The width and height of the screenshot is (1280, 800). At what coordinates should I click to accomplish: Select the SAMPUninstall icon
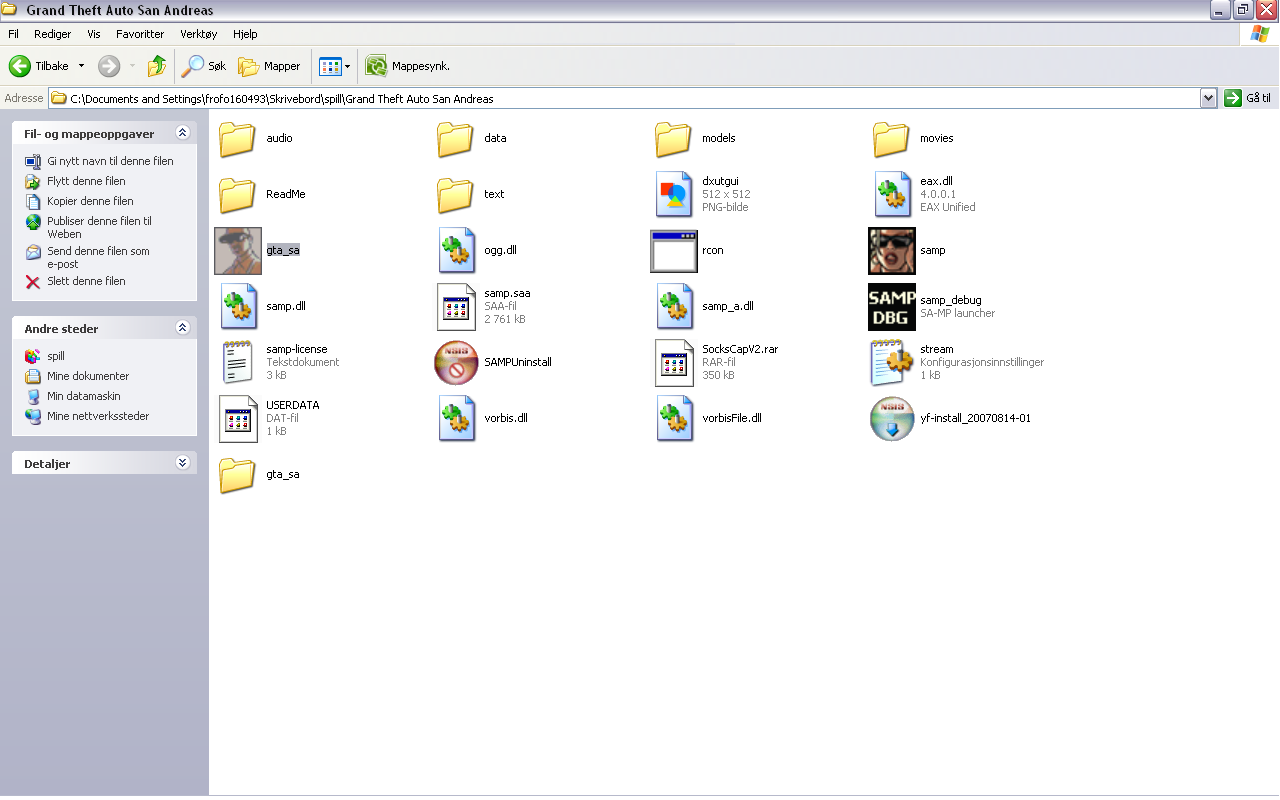coord(455,363)
